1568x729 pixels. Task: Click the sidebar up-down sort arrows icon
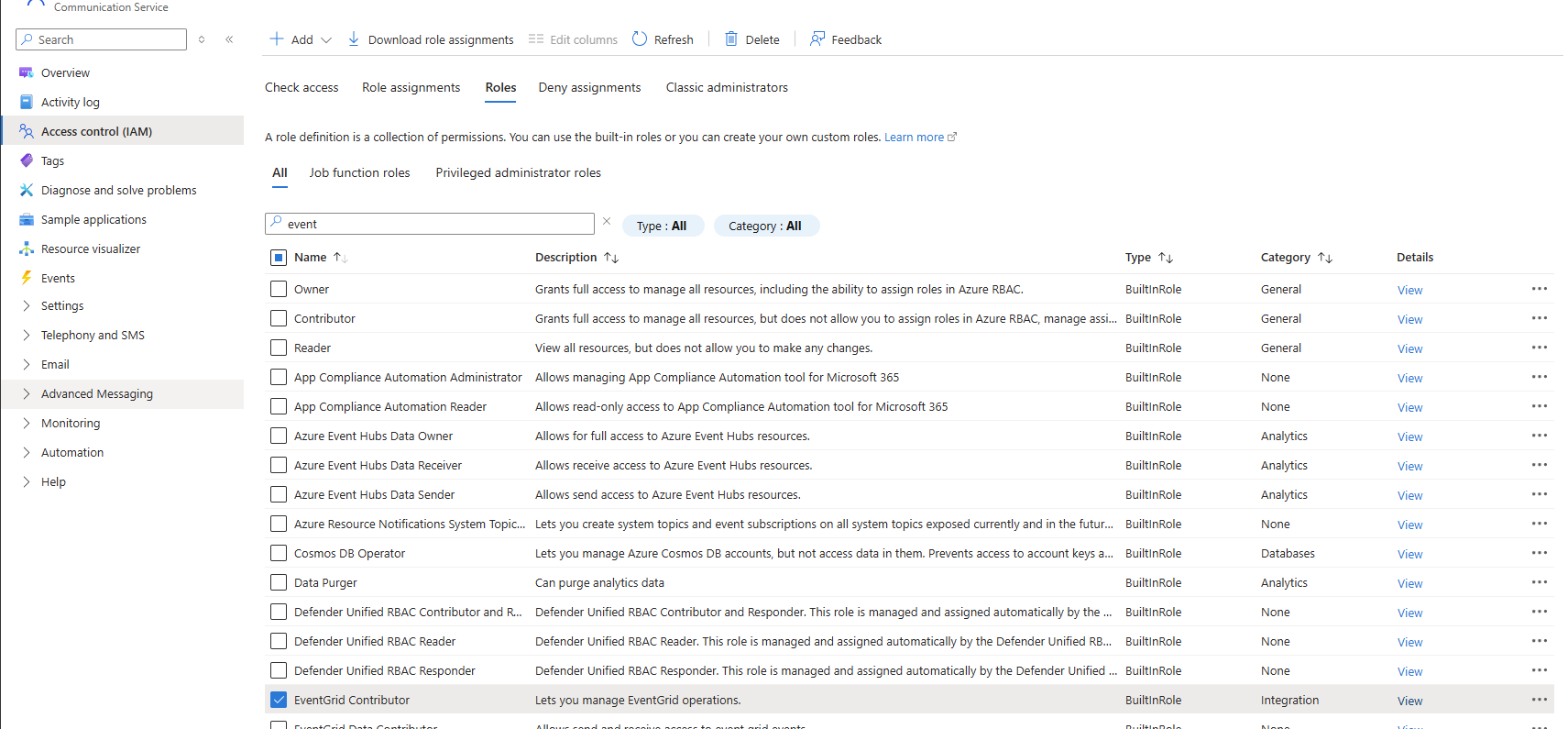click(x=202, y=39)
